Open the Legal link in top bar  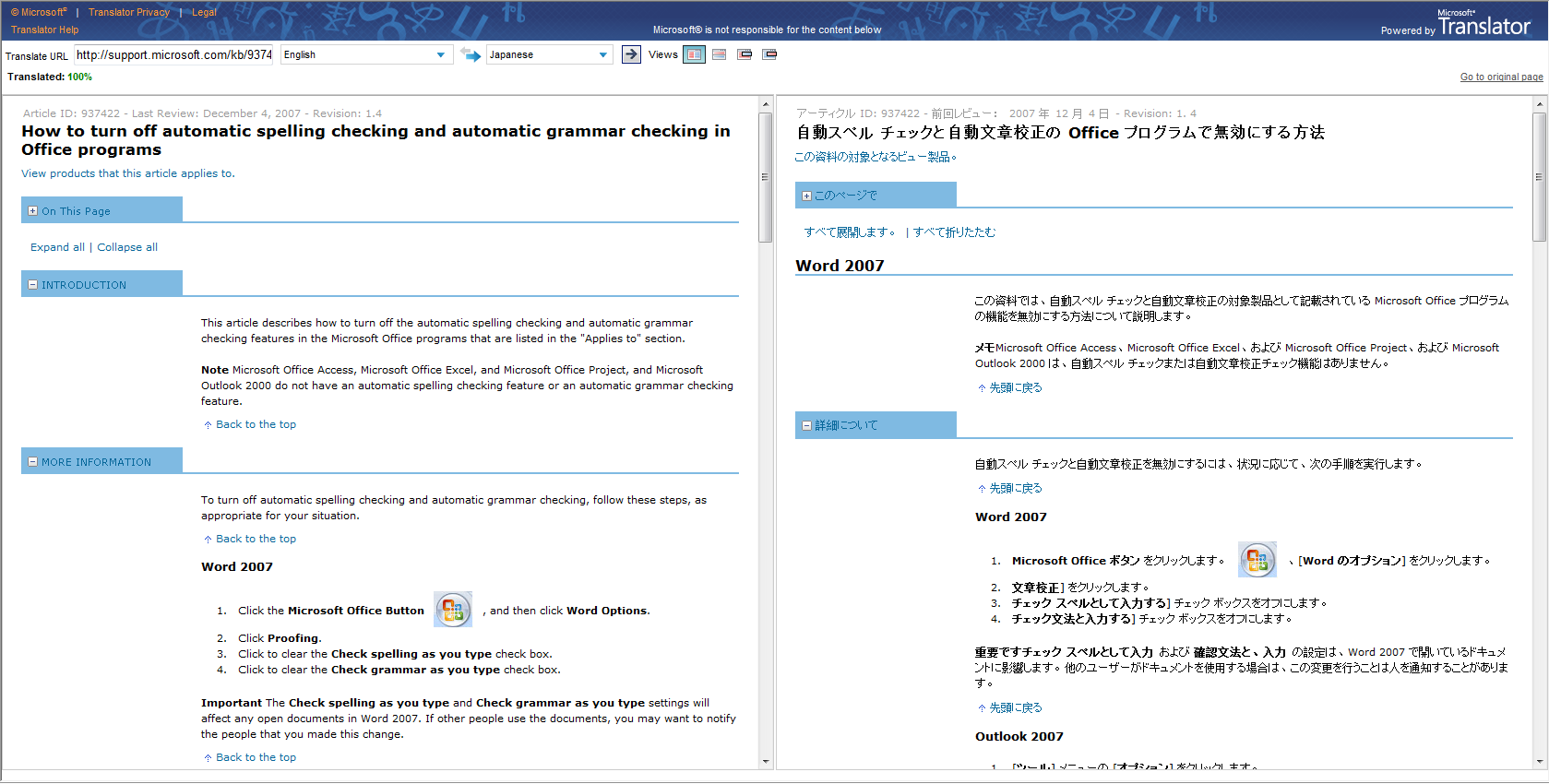pos(204,12)
